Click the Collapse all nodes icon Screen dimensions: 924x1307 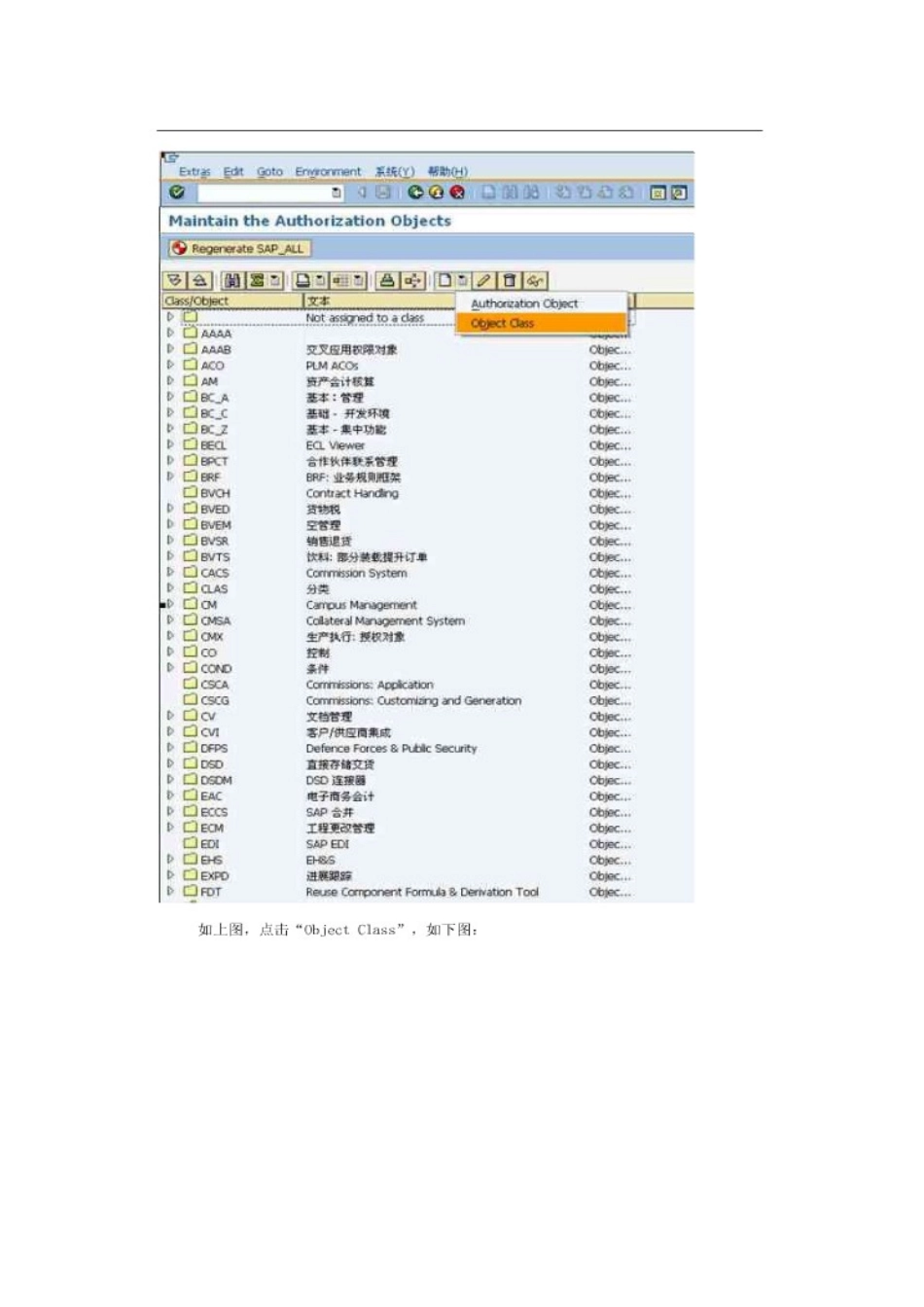(197, 280)
